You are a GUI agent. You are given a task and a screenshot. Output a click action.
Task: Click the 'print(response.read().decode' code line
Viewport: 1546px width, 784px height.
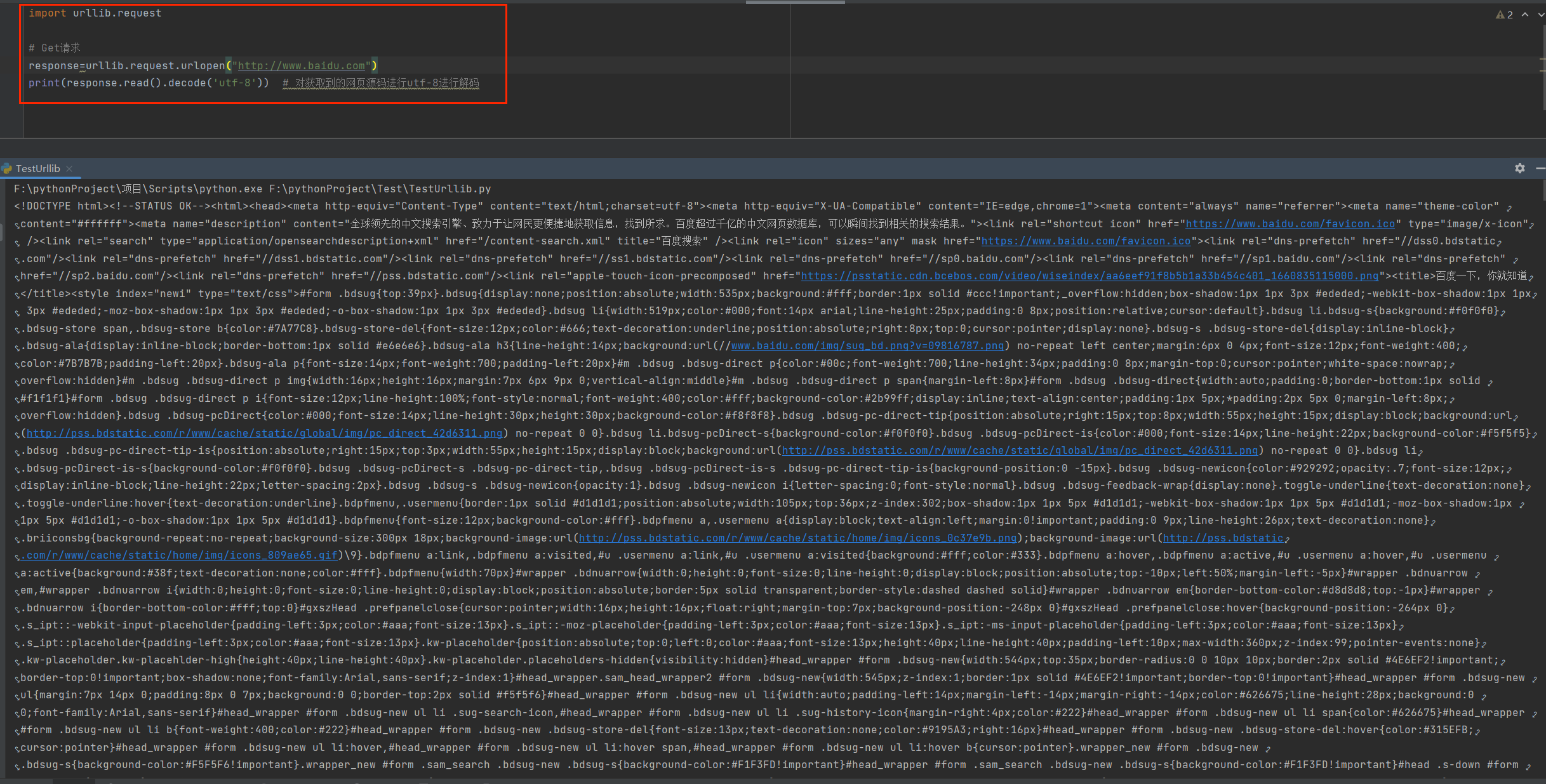(x=149, y=83)
